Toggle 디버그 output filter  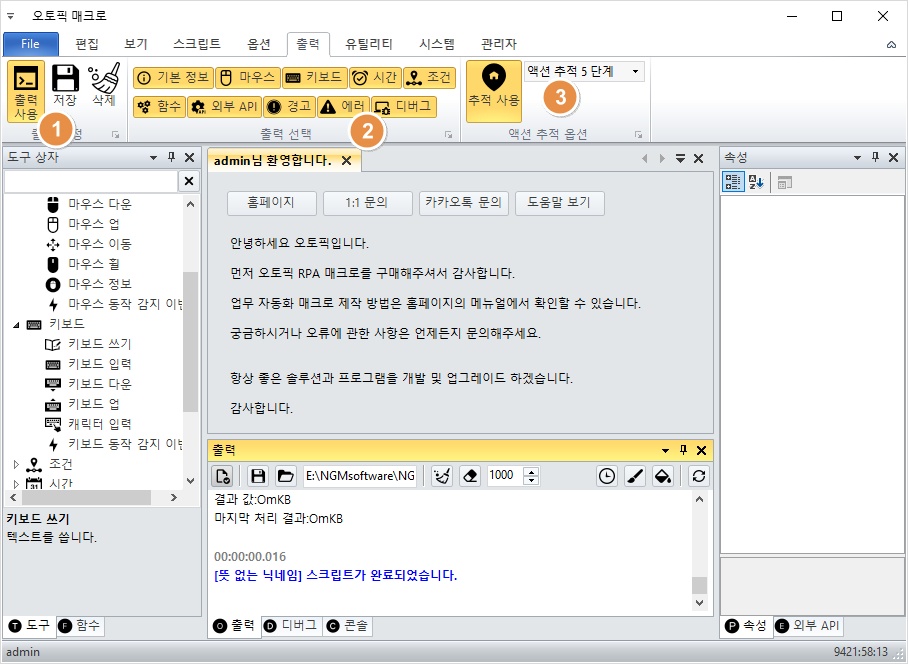(404, 107)
